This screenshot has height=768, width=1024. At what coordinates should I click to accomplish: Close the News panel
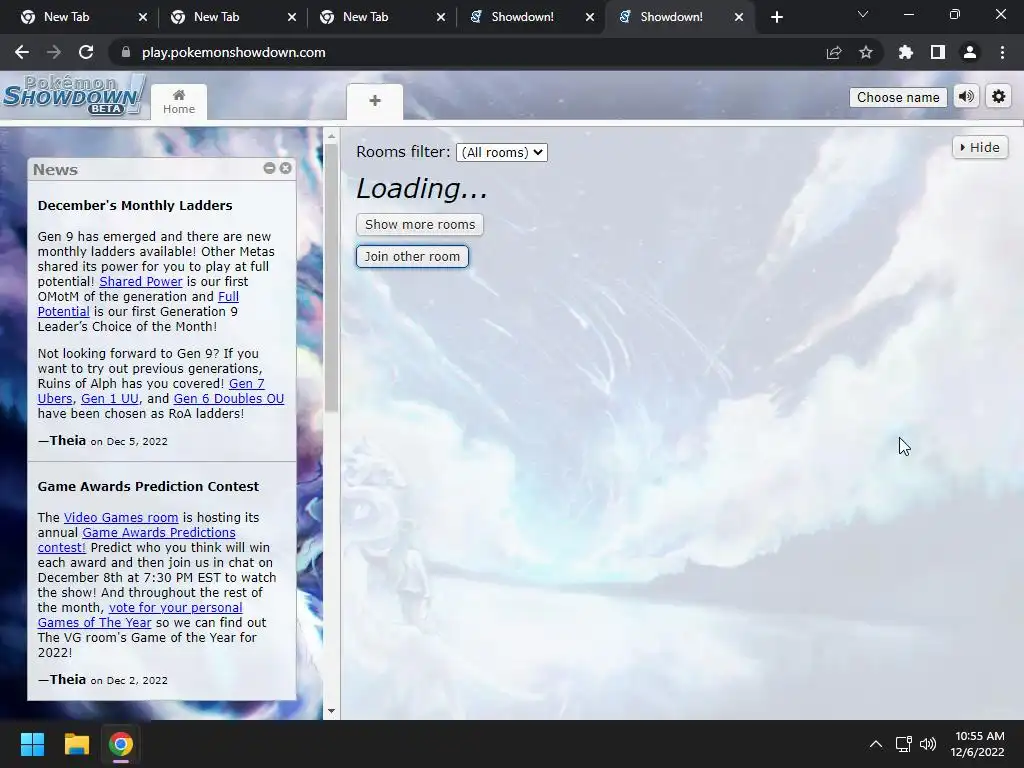point(285,168)
